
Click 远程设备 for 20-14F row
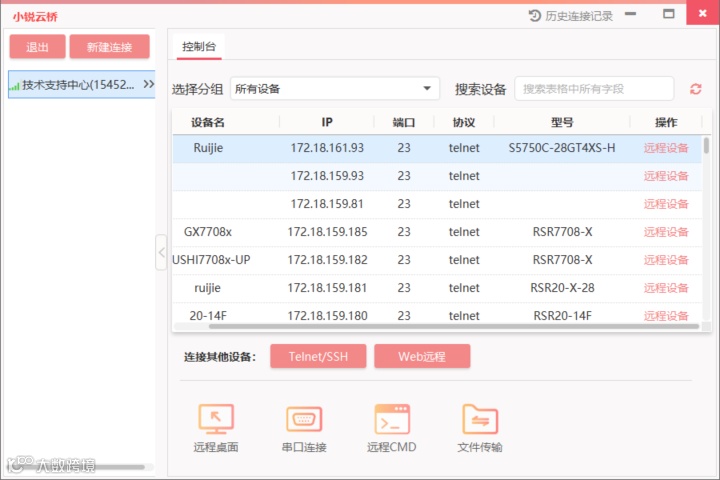coord(666,316)
